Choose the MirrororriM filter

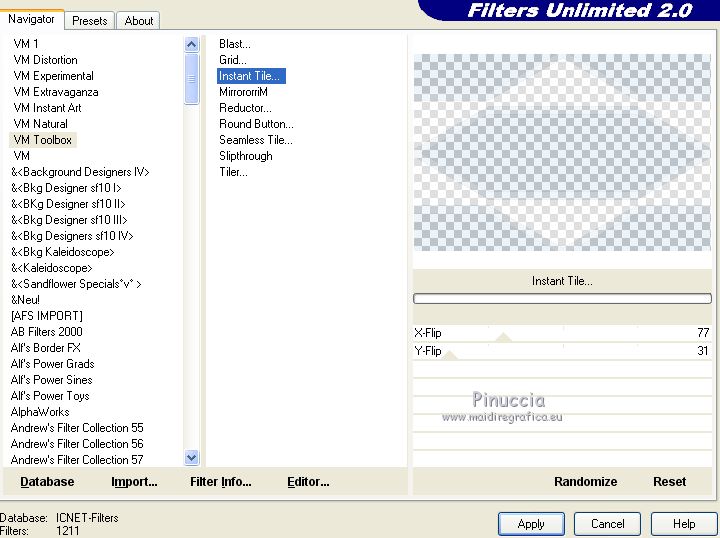[x=243, y=92]
